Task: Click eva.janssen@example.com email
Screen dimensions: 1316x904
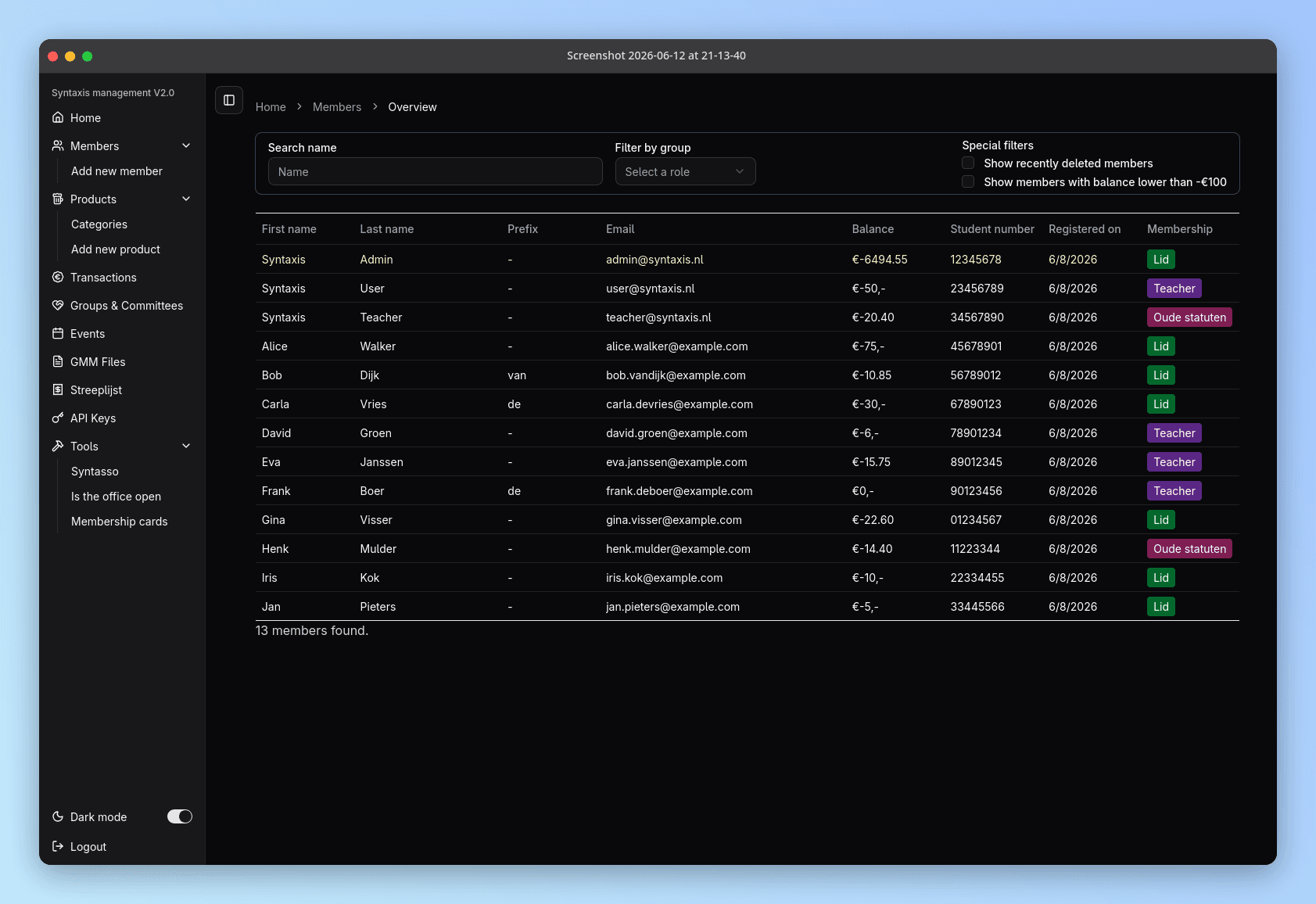Action: (676, 461)
